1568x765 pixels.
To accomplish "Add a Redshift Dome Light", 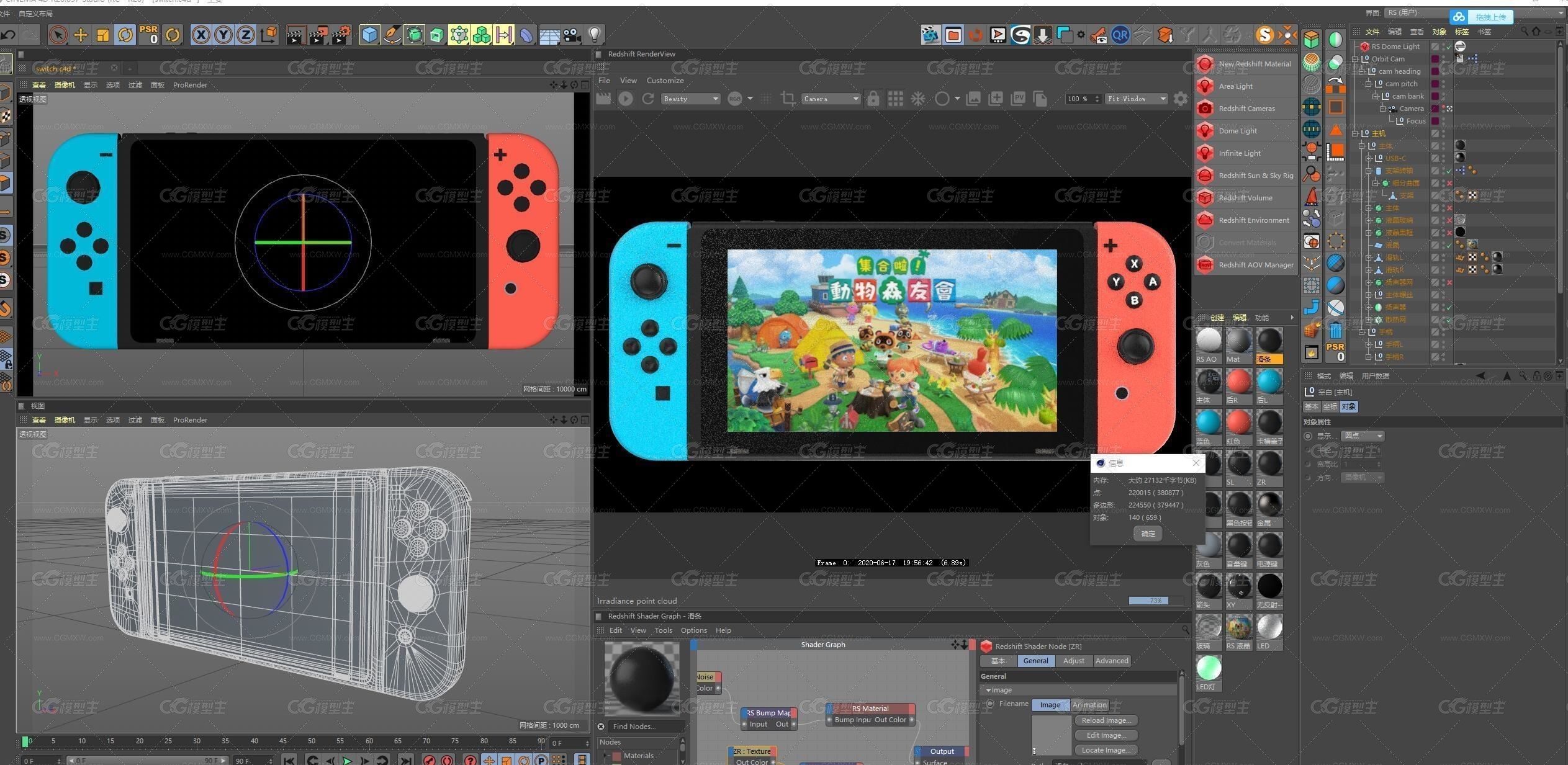I will 1246,131.
